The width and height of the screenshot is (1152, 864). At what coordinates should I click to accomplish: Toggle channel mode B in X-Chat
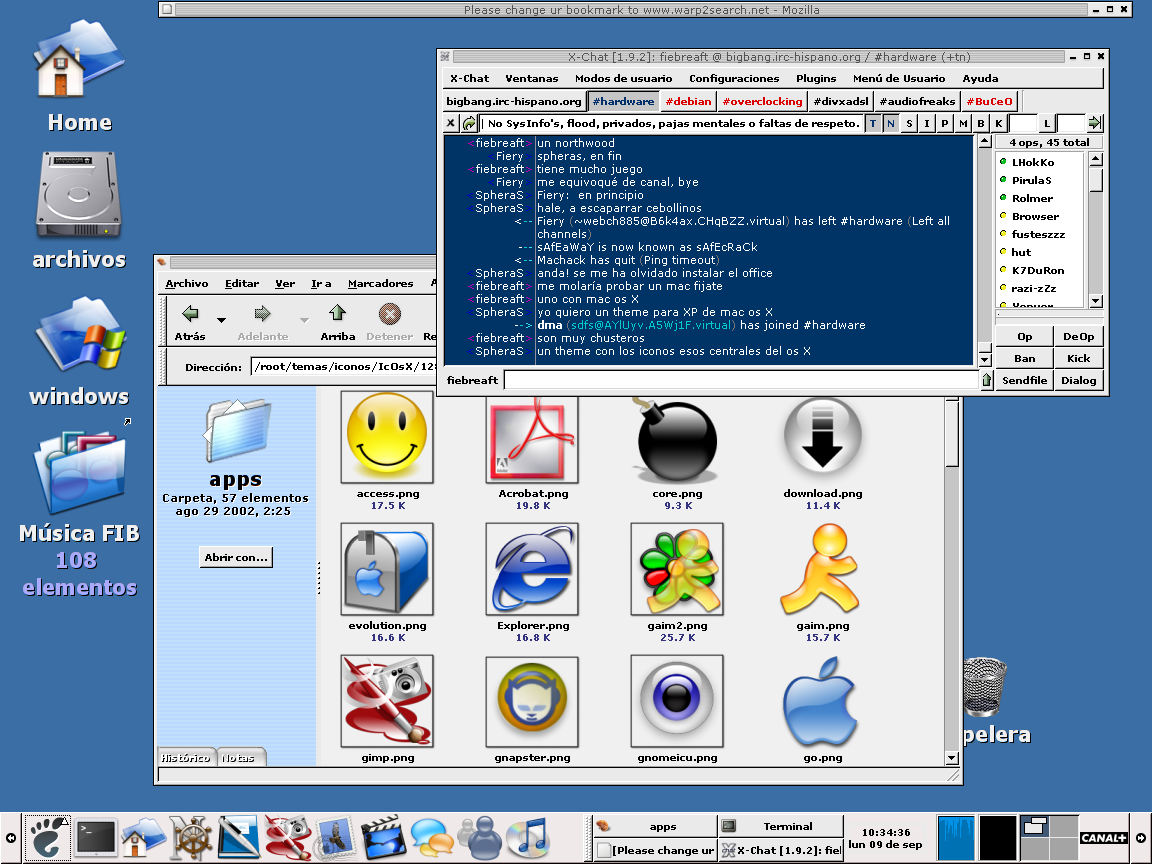click(981, 123)
